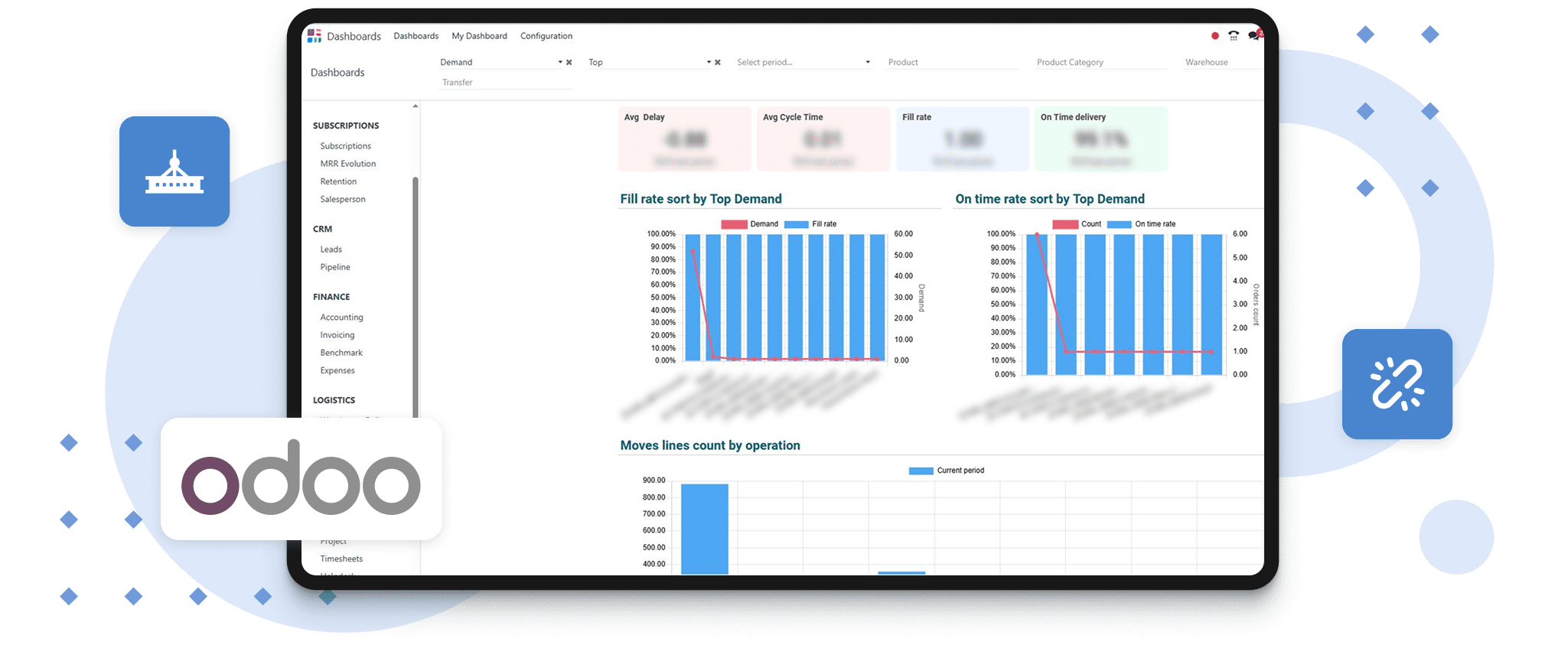Click the Odoo logo card
This screenshot has height=645, width=1568.
coord(302,479)
